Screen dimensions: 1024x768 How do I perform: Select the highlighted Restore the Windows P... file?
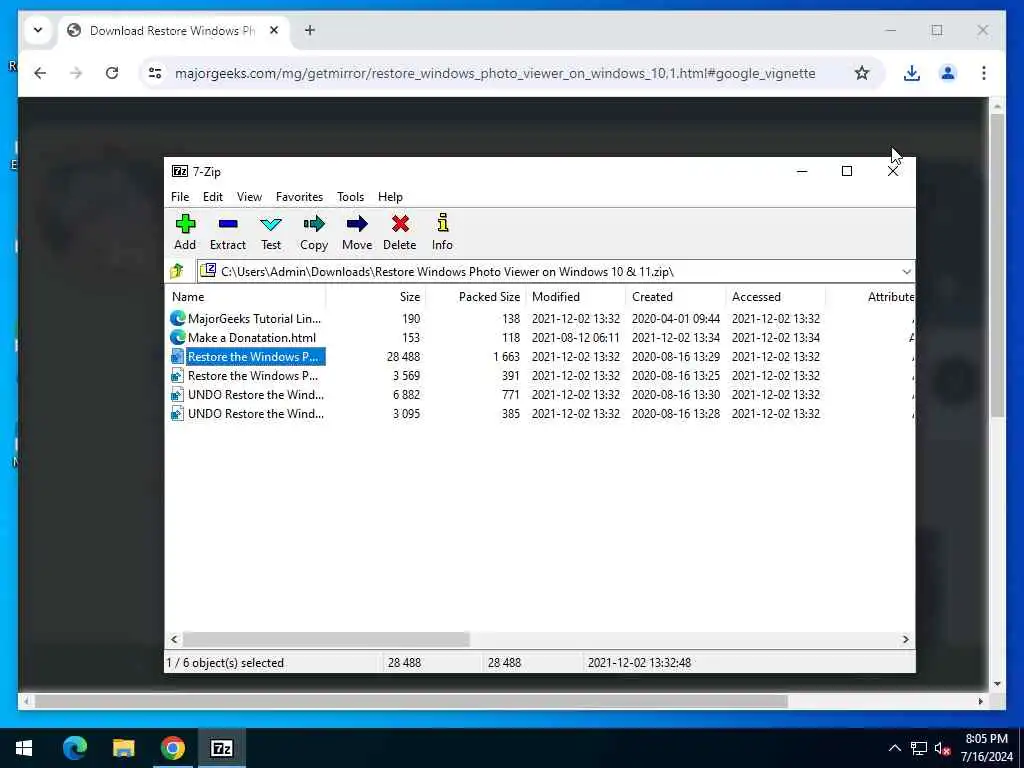click(253, 357)
